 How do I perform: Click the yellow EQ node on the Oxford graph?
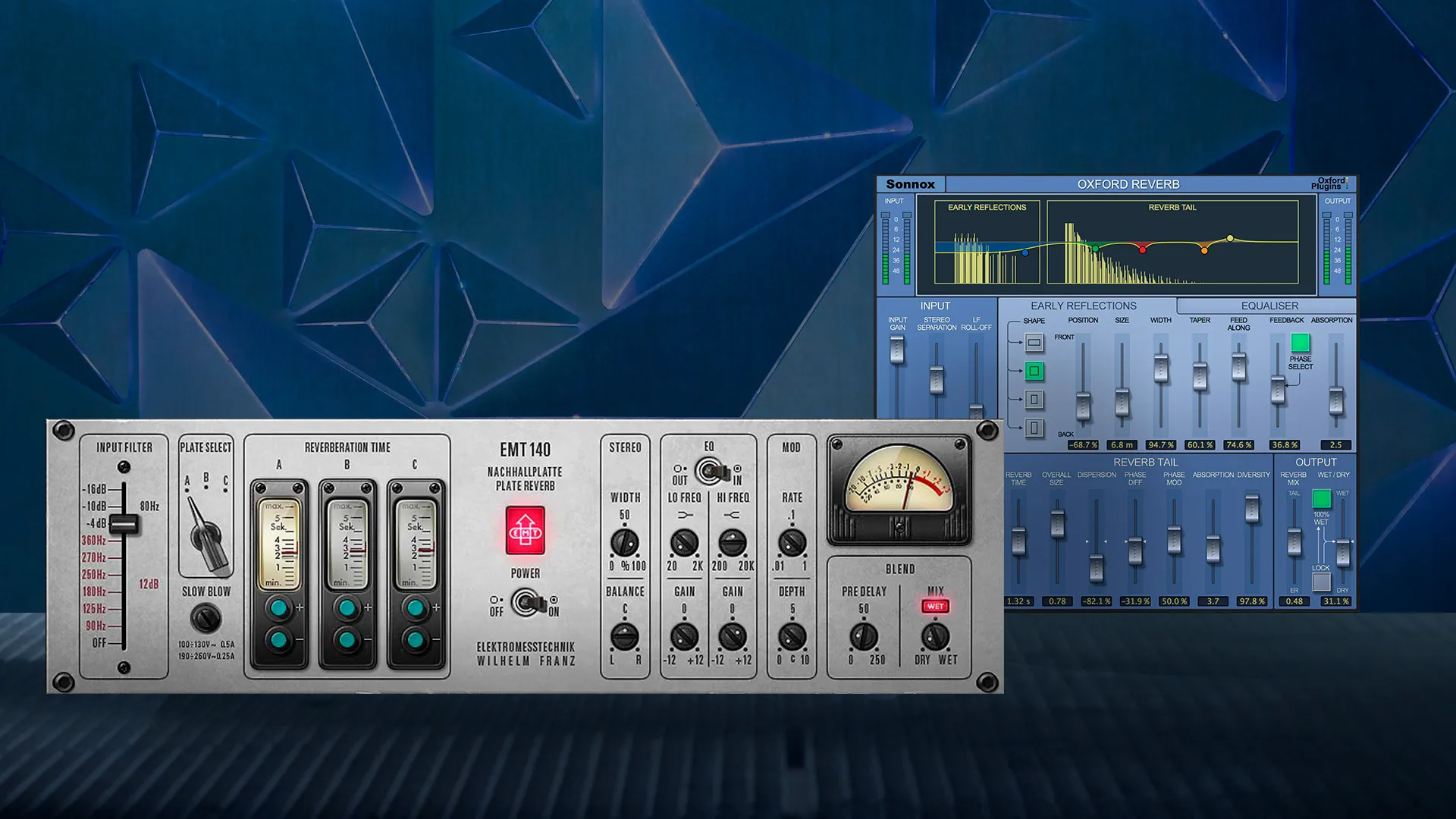point(1230,238)
